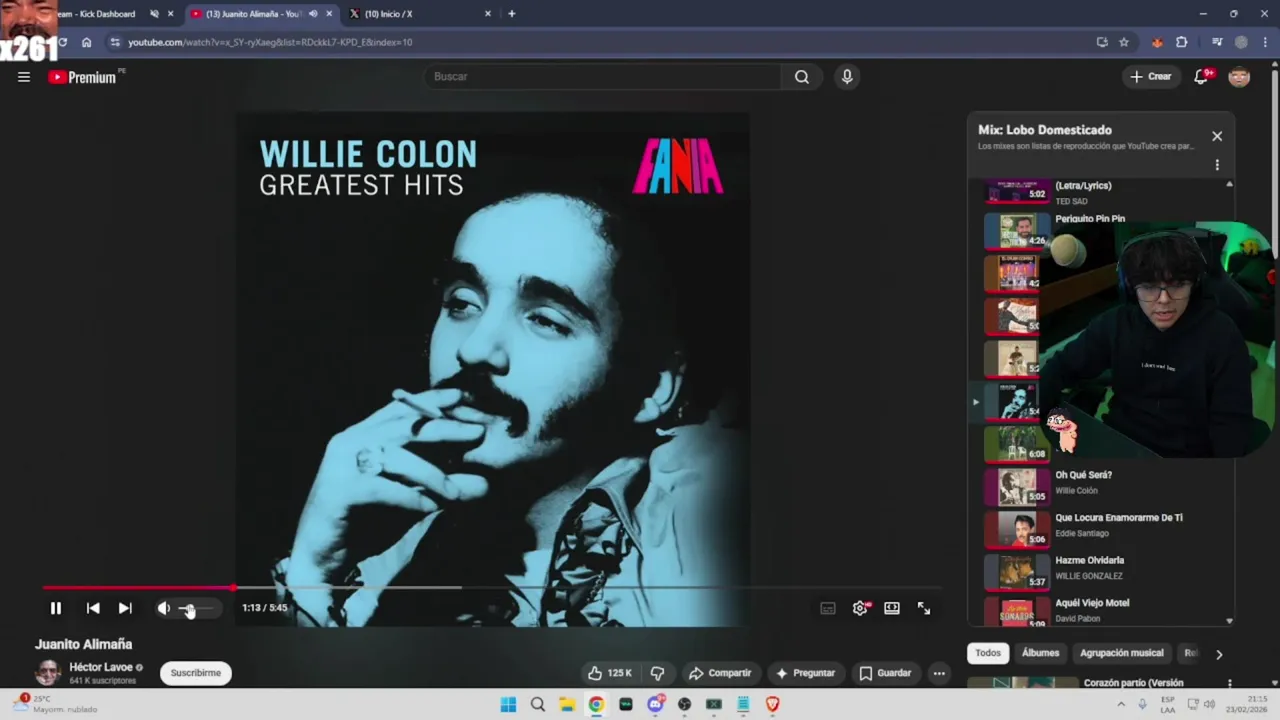Open the site information icon in address bar
This screenshot has height=720, width=1280.
pyautogui.click(x=116, y=42)
